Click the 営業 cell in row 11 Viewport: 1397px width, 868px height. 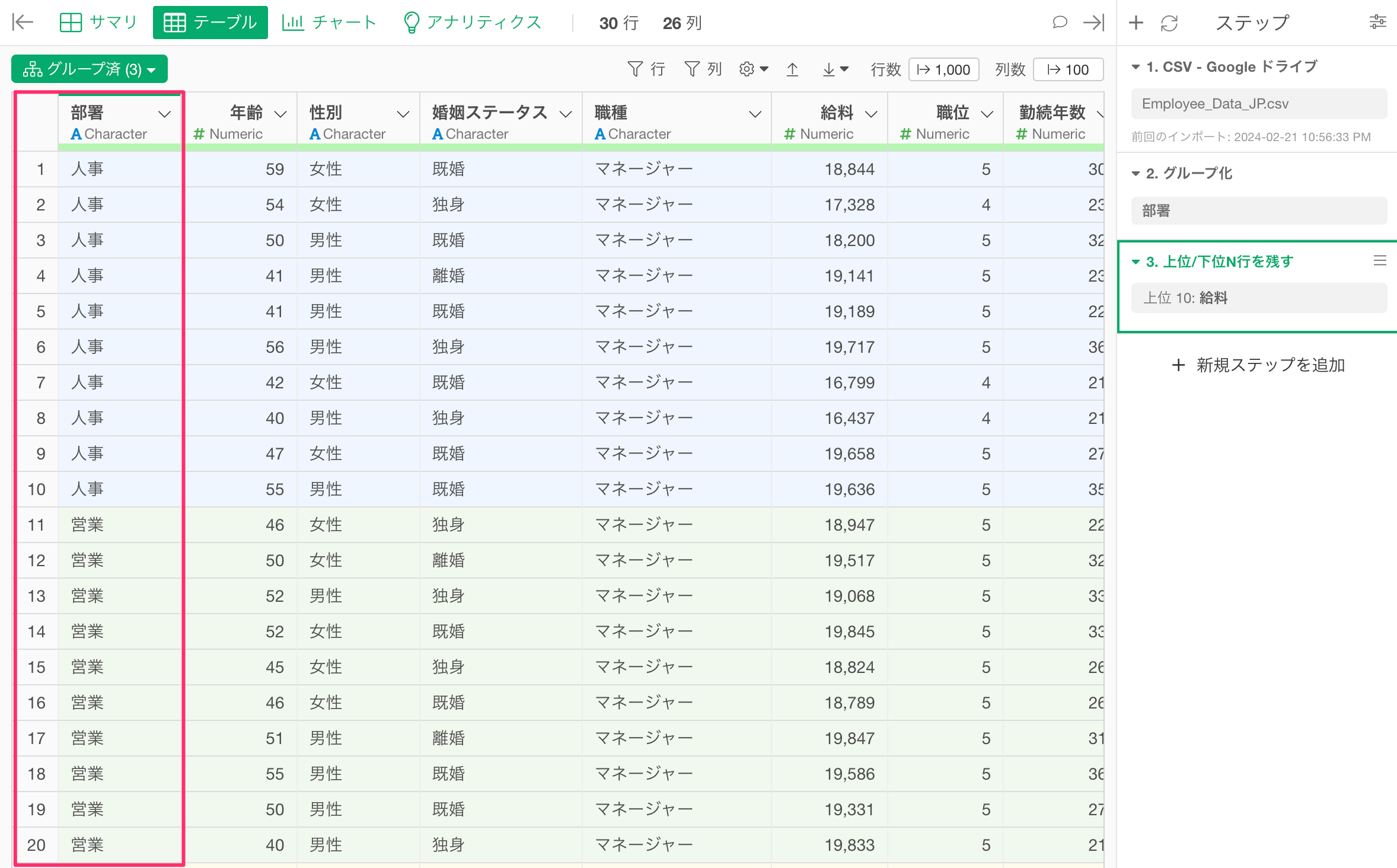[119, 525]
